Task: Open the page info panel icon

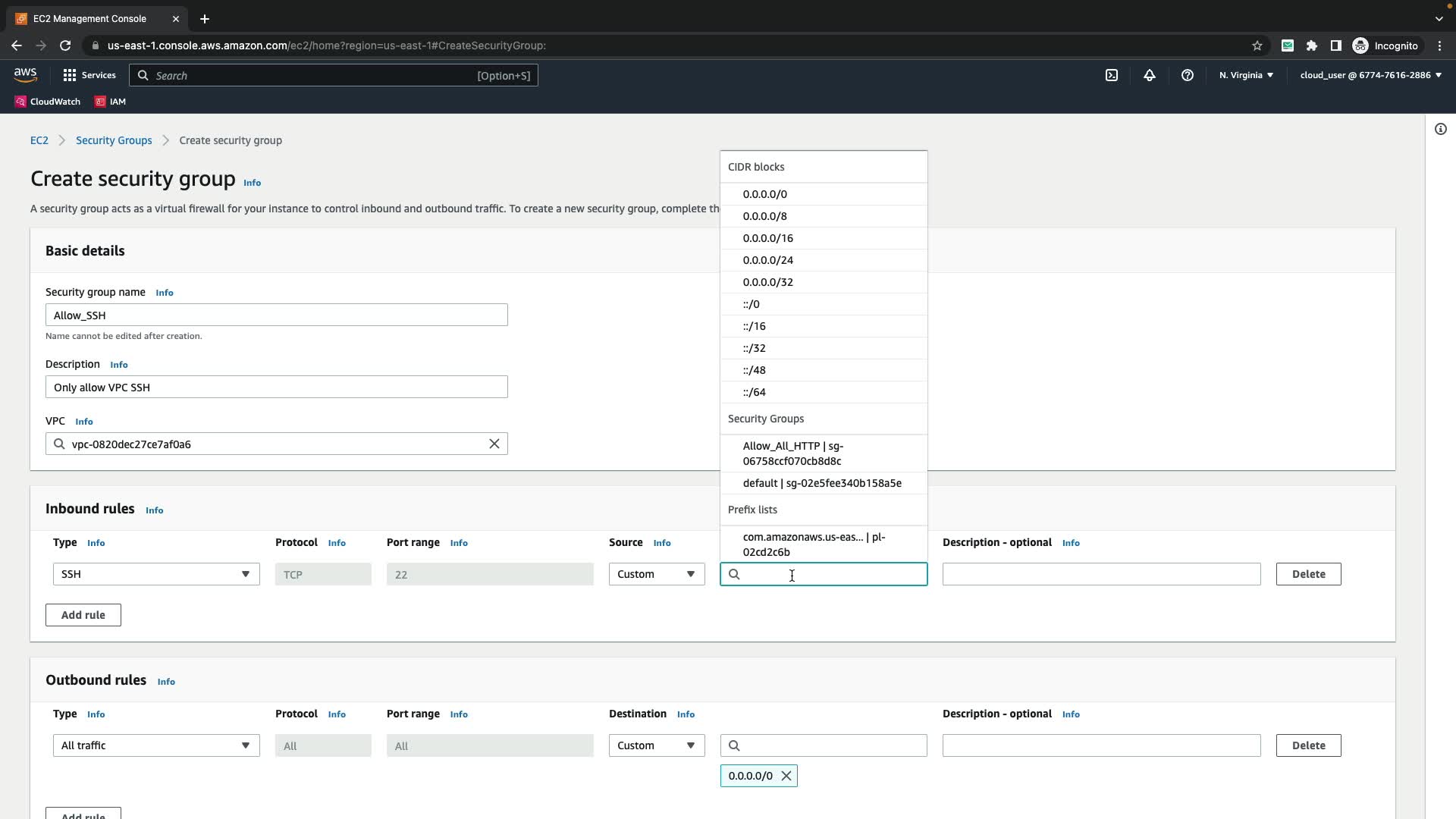Action: 1440,129
